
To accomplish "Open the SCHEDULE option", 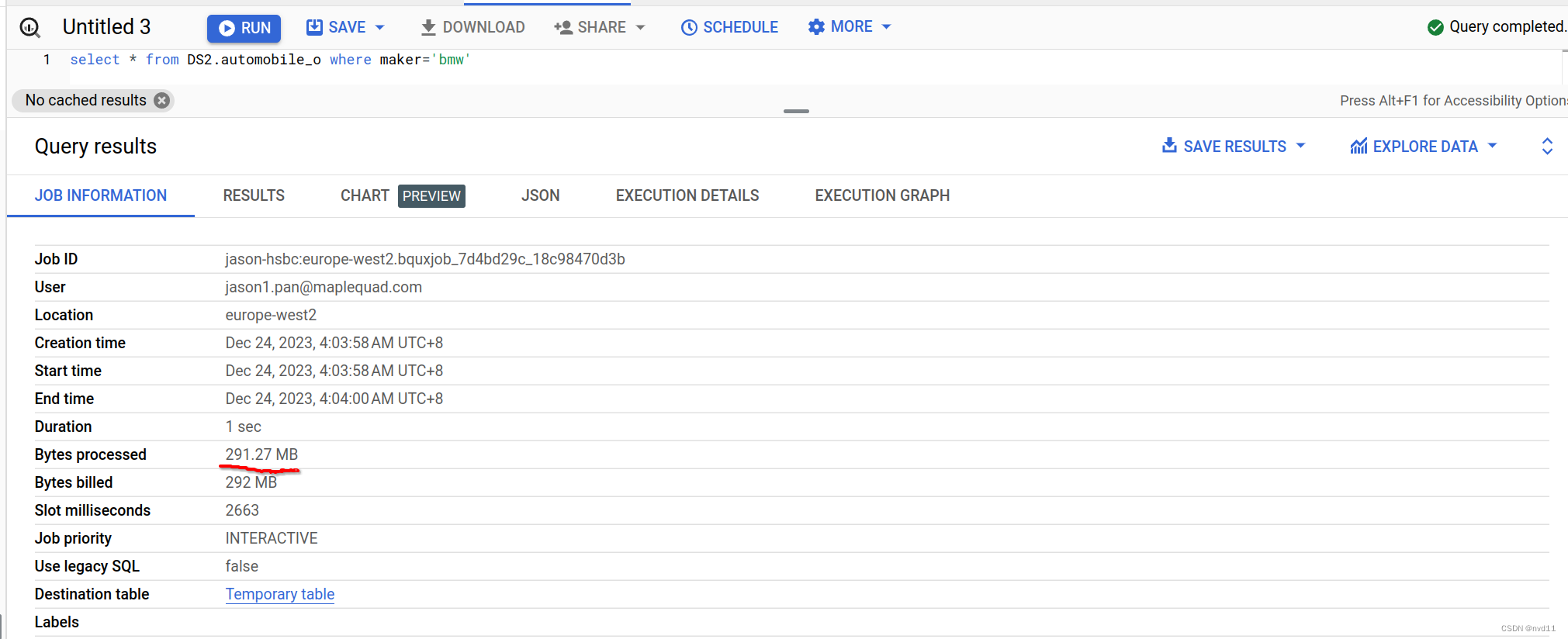I will (x=729, y=27).
